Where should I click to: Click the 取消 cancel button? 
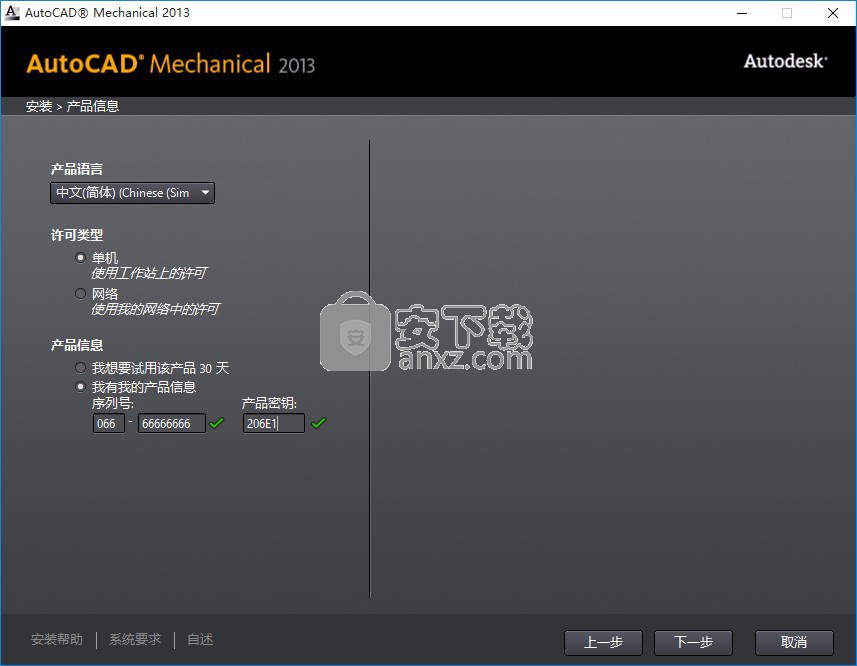(x=794, y=643)
